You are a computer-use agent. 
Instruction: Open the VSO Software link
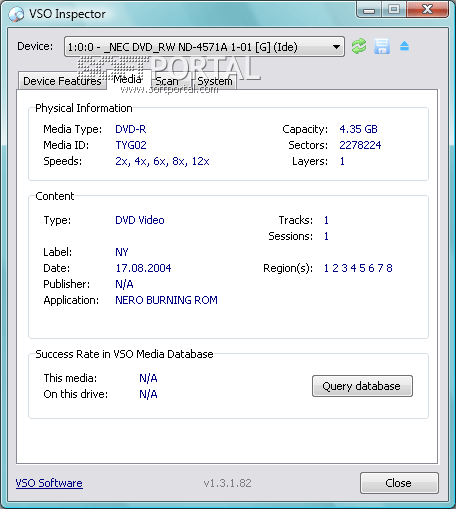pyautogui.click(x=49, y=483)
